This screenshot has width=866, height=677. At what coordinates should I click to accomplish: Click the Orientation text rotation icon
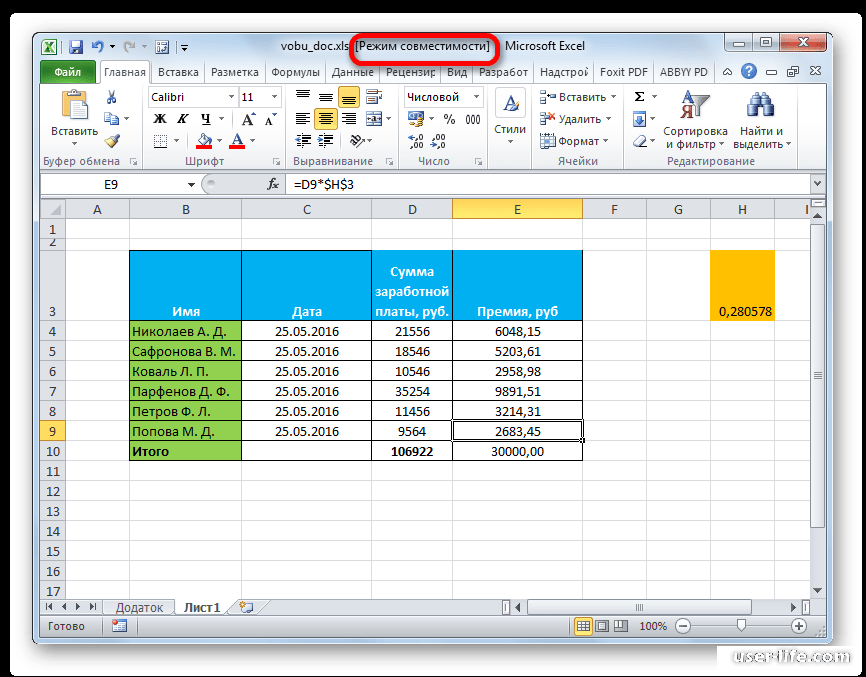tap(357, 141)
